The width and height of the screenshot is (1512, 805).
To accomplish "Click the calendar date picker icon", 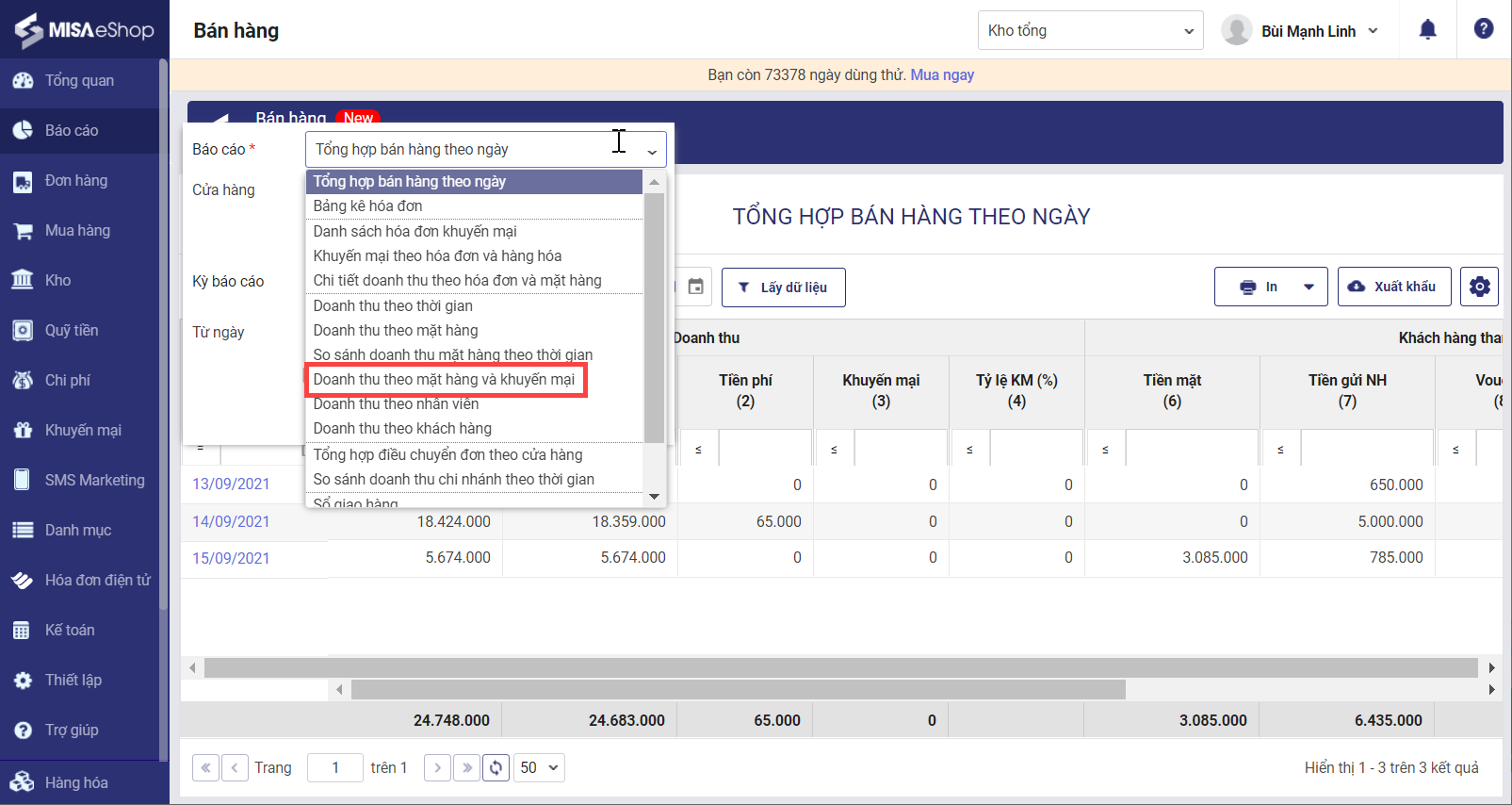I will click(695, 287).
